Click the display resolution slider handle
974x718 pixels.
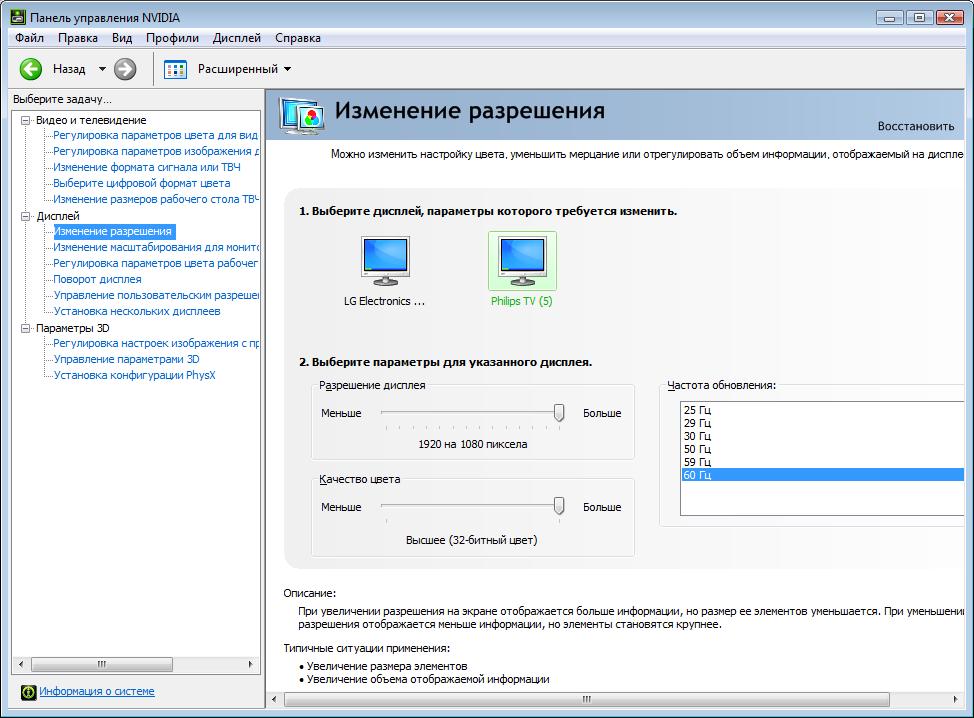coord(559,413)
